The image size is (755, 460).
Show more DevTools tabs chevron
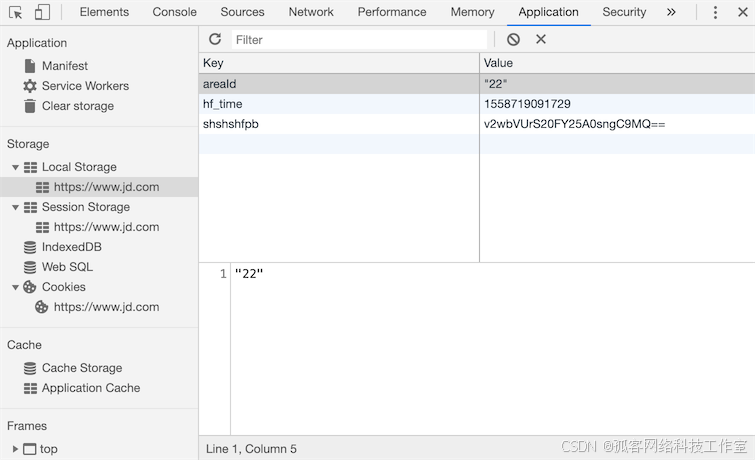click(x=671, y=12)
